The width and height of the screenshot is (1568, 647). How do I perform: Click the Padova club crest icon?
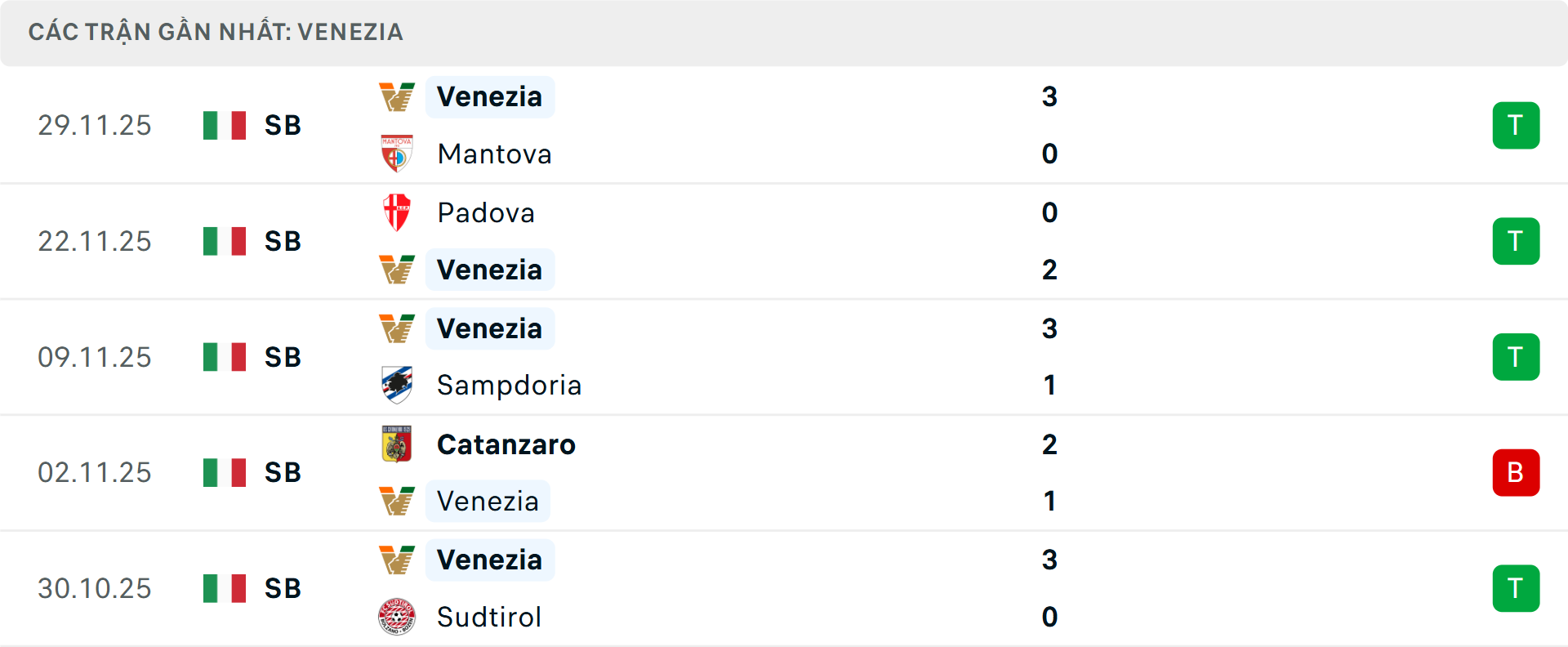(x=397, y=212)
